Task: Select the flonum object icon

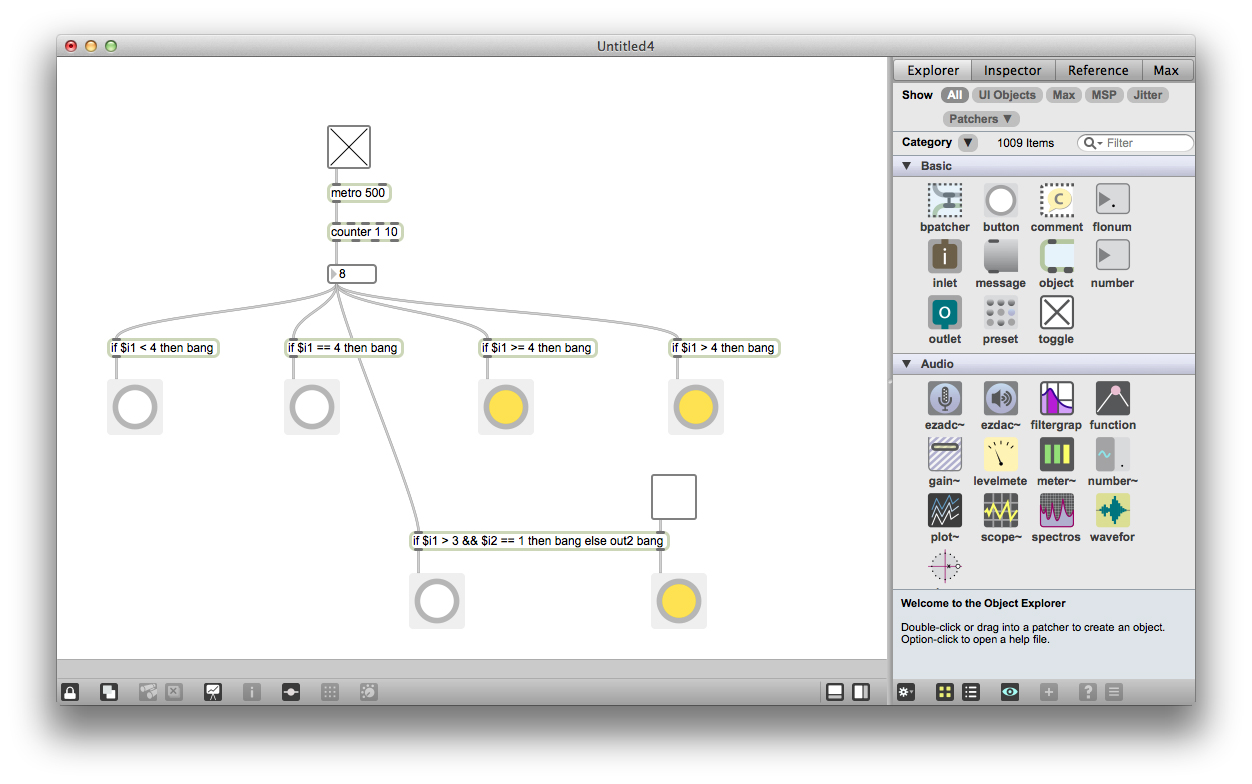Action: (x=1113, y=200)
